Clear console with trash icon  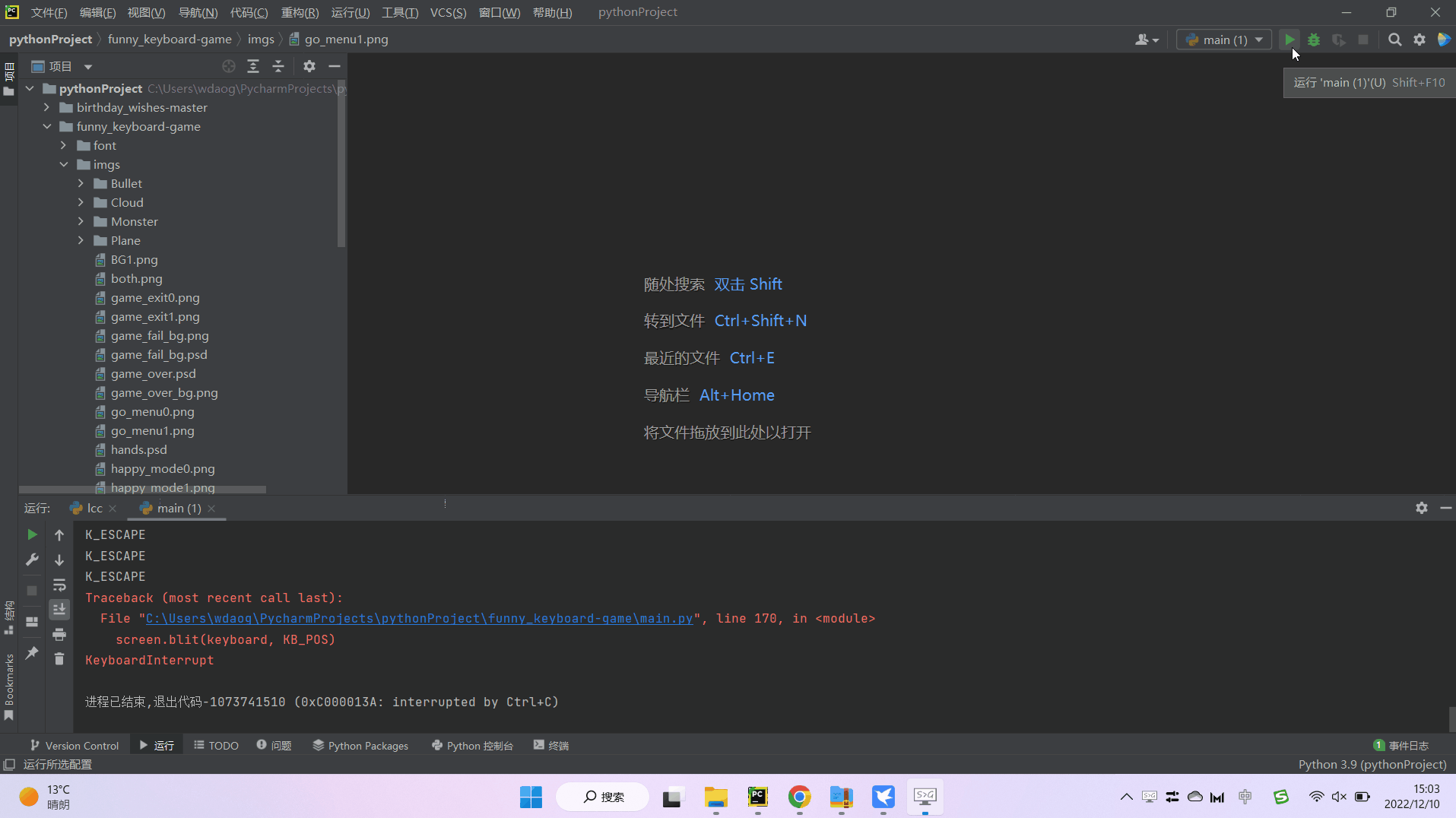(59, 658)
